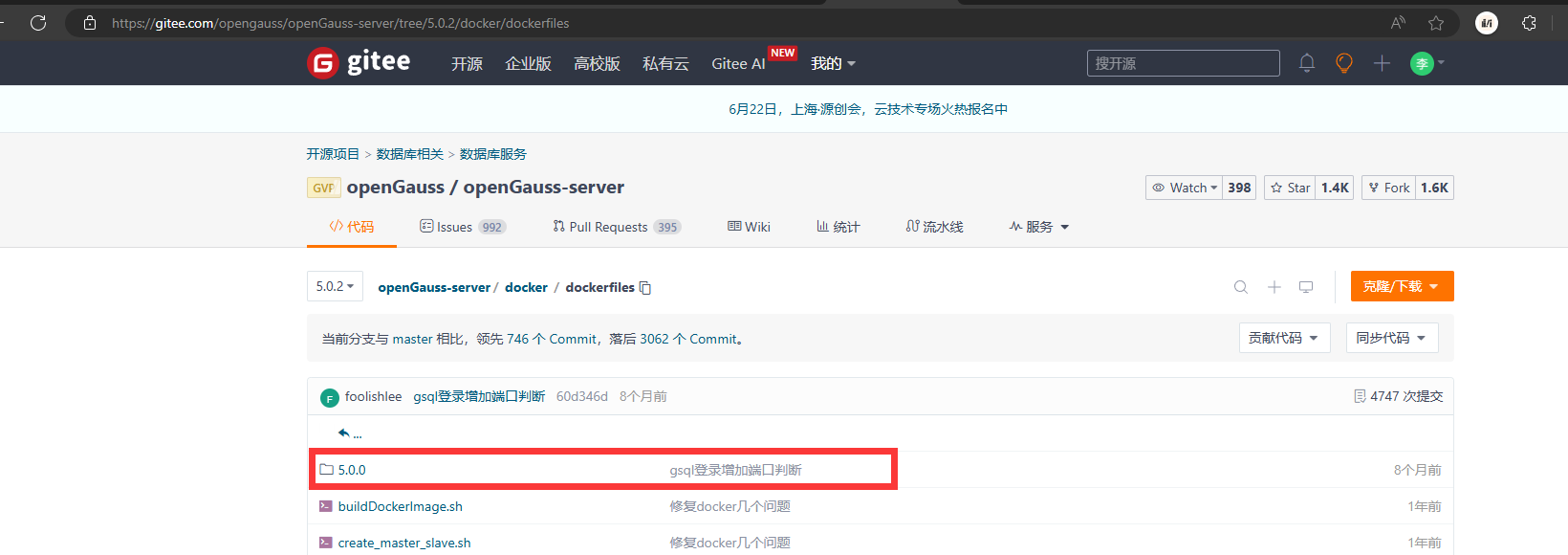The image size is (1568, 555).
Task: Open commit message 修复docker几个问题 in buildDockerImage.sh row
Action: pos(730,506)
